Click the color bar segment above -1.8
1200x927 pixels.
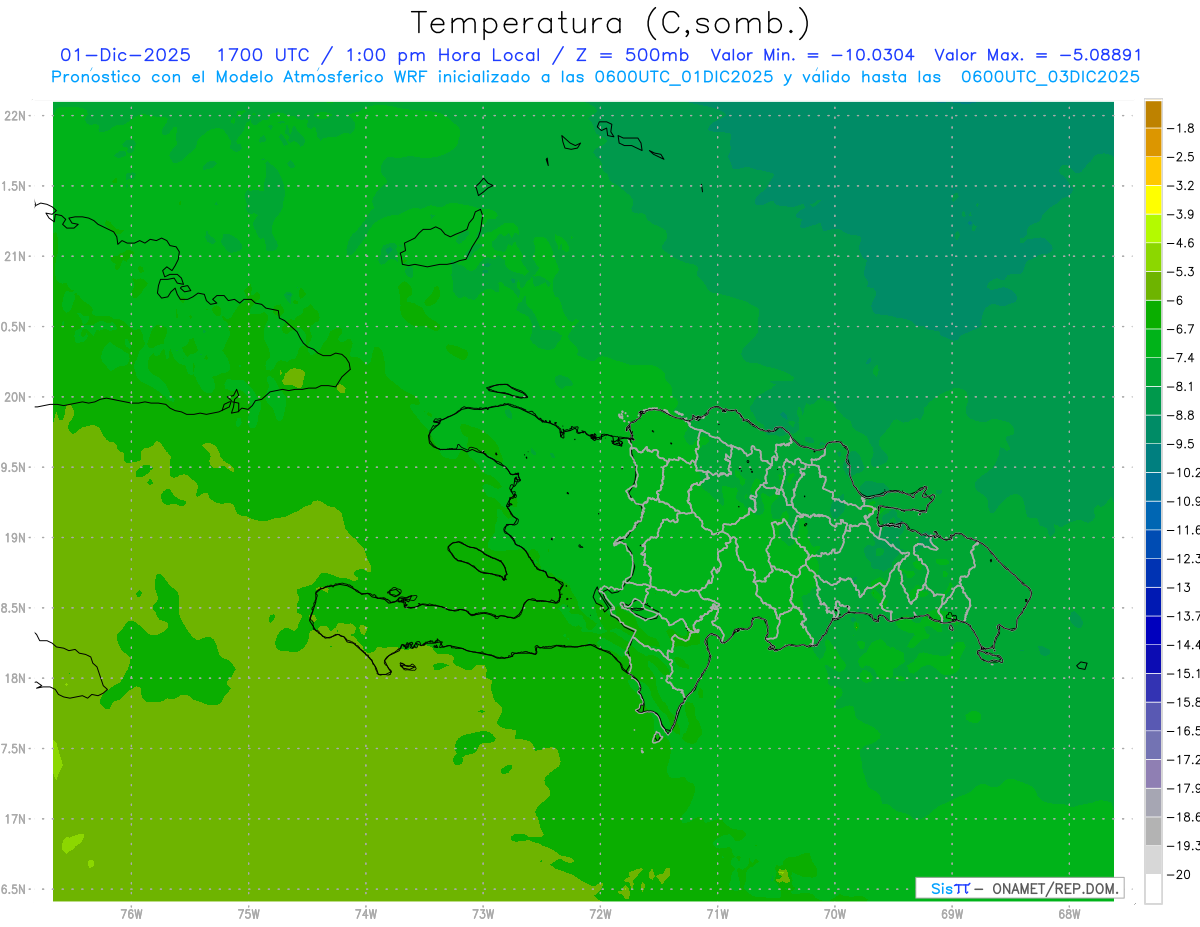tap(1153, 114)
